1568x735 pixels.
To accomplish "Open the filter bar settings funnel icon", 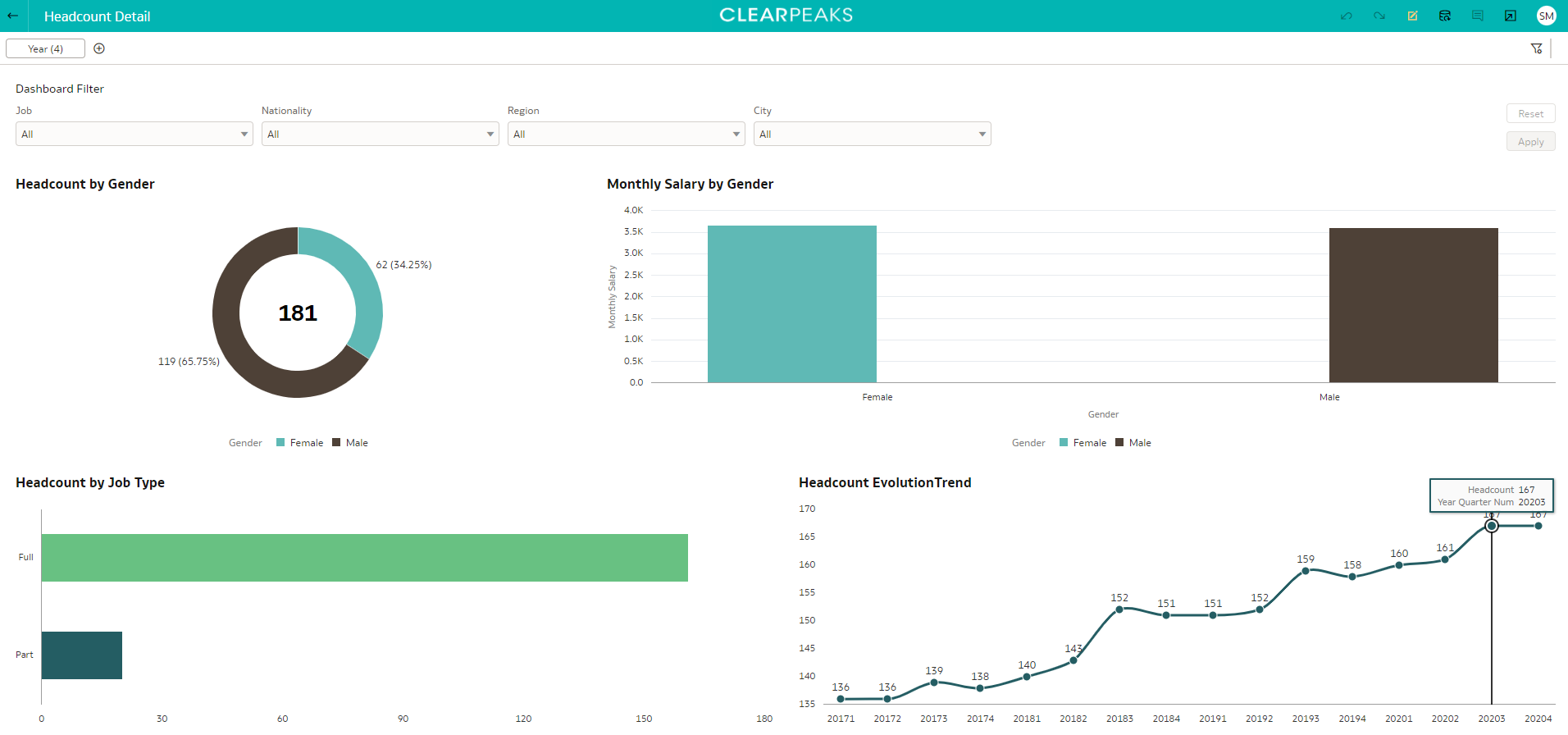I will click(1537, 48).
